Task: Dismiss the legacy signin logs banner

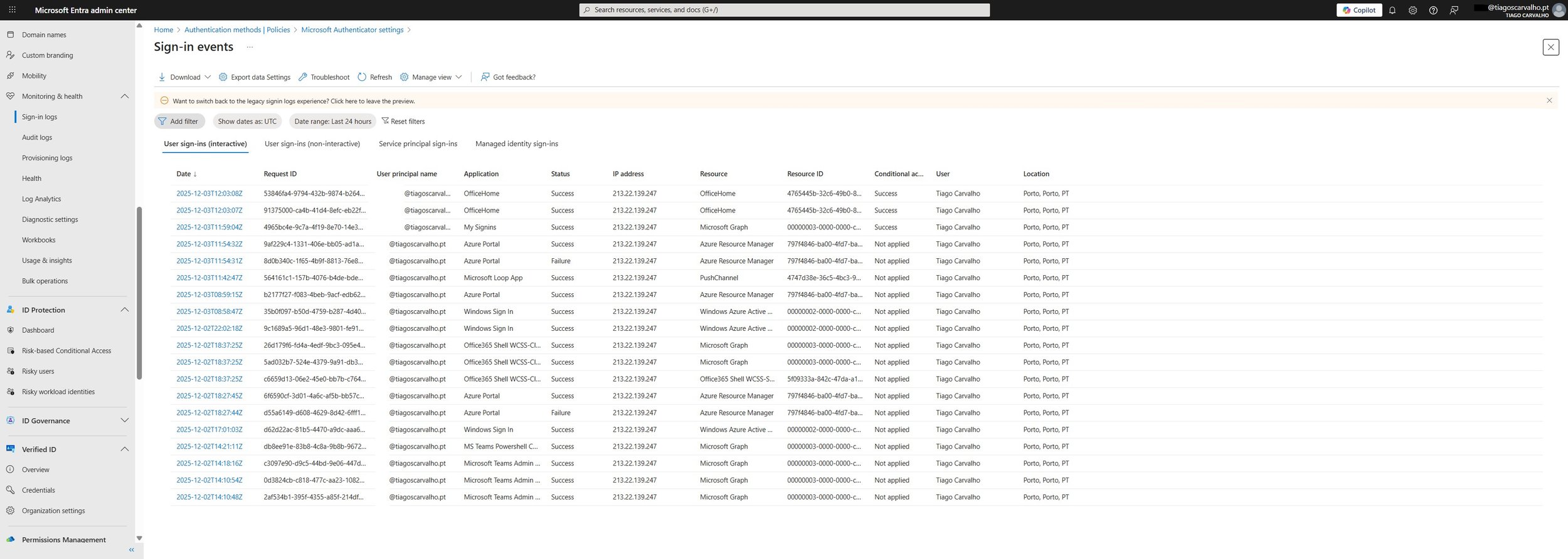Action: point(1549,100)
